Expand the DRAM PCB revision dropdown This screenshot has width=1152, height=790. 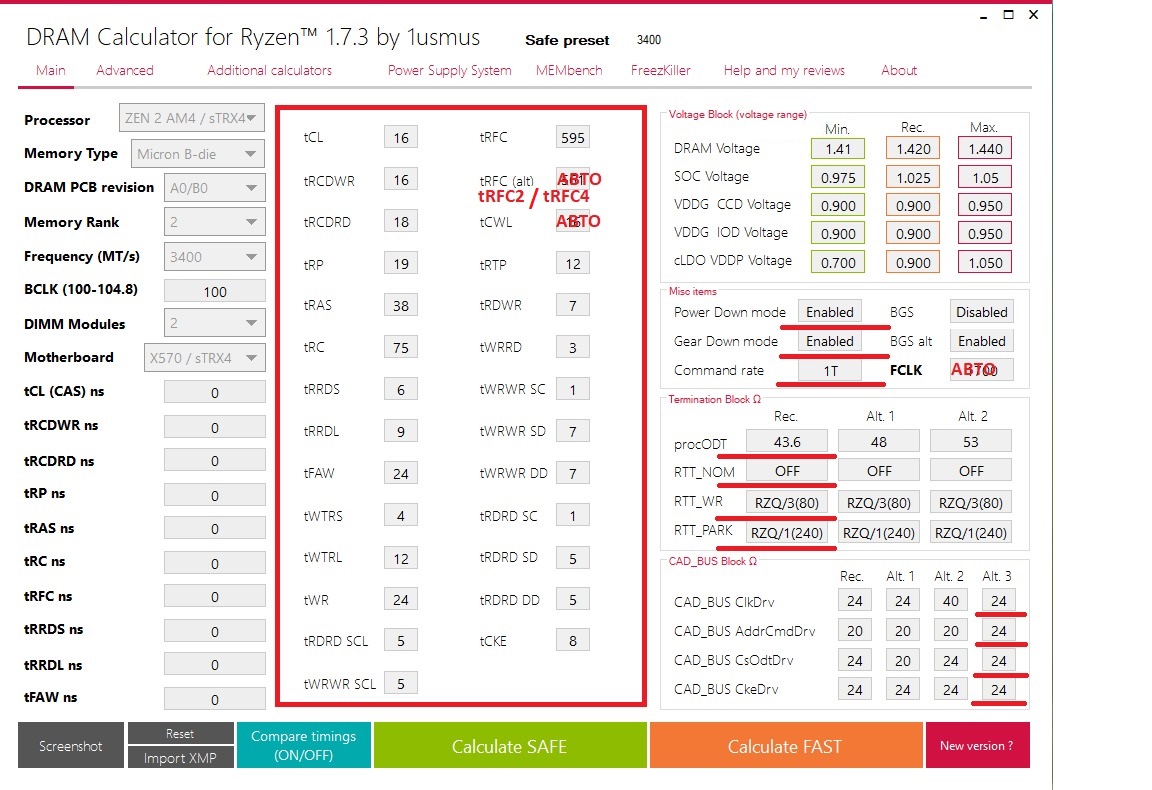coord(214,187)
